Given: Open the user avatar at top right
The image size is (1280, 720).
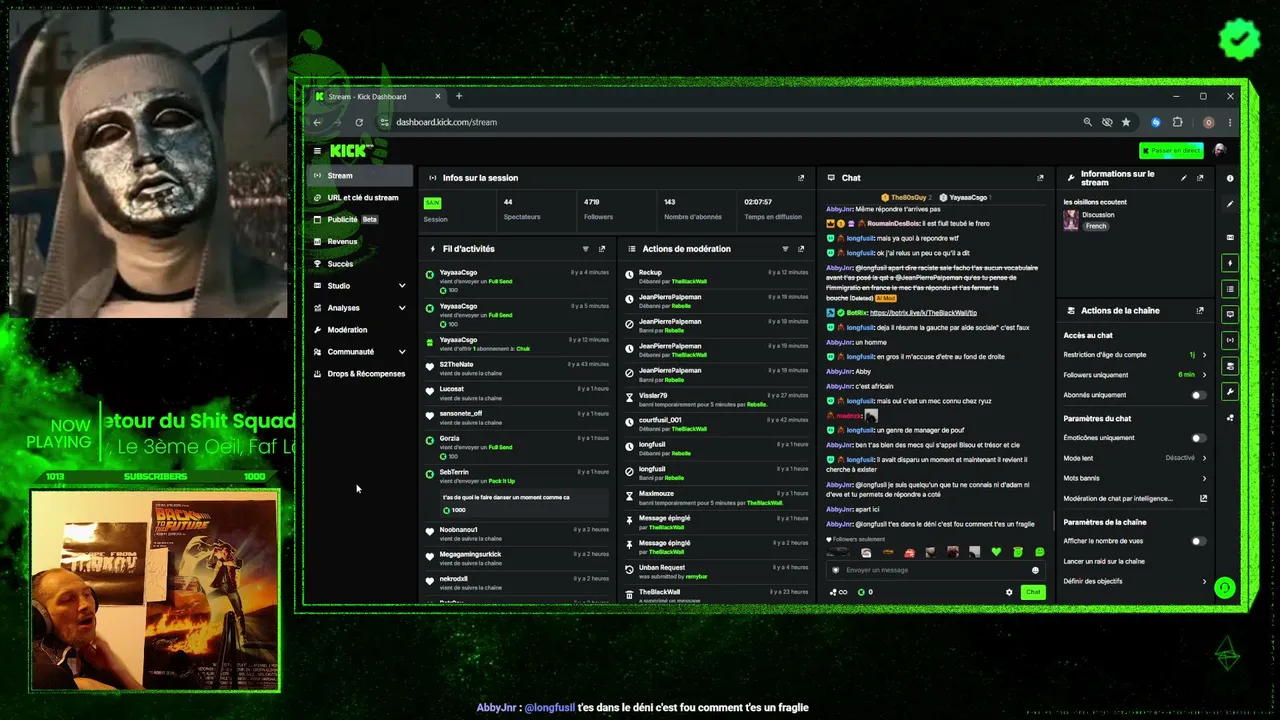Looking at the screenshot, I should (1219, 150).
